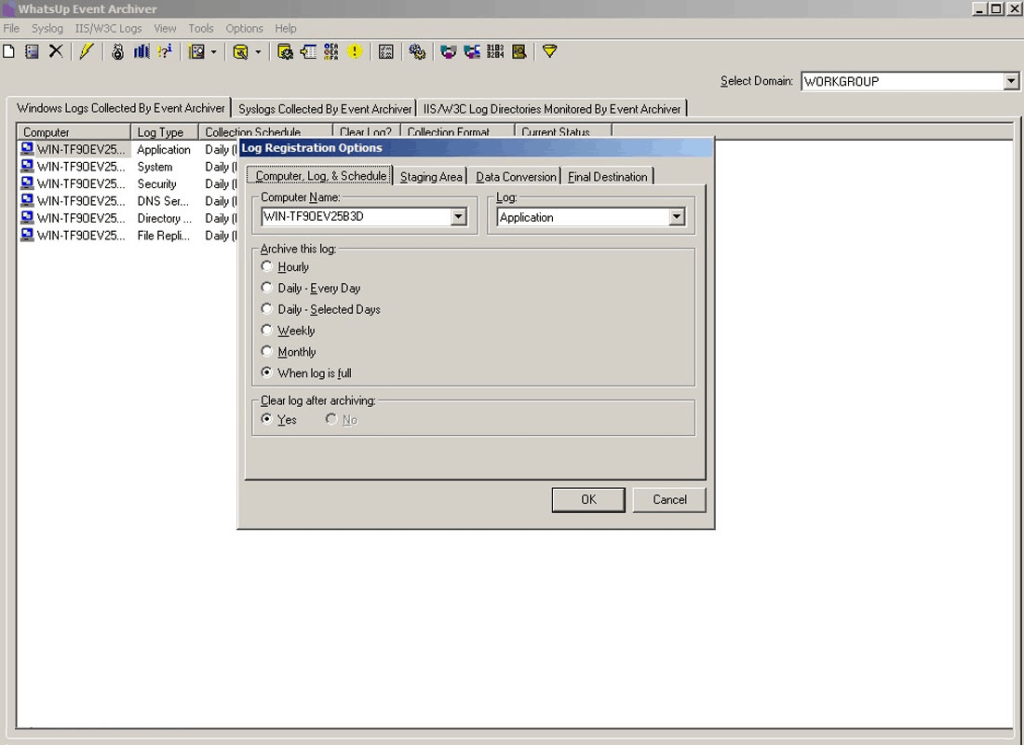Click the yellow exclamation mark icon
1024x745 pixels.
point(355,52)
